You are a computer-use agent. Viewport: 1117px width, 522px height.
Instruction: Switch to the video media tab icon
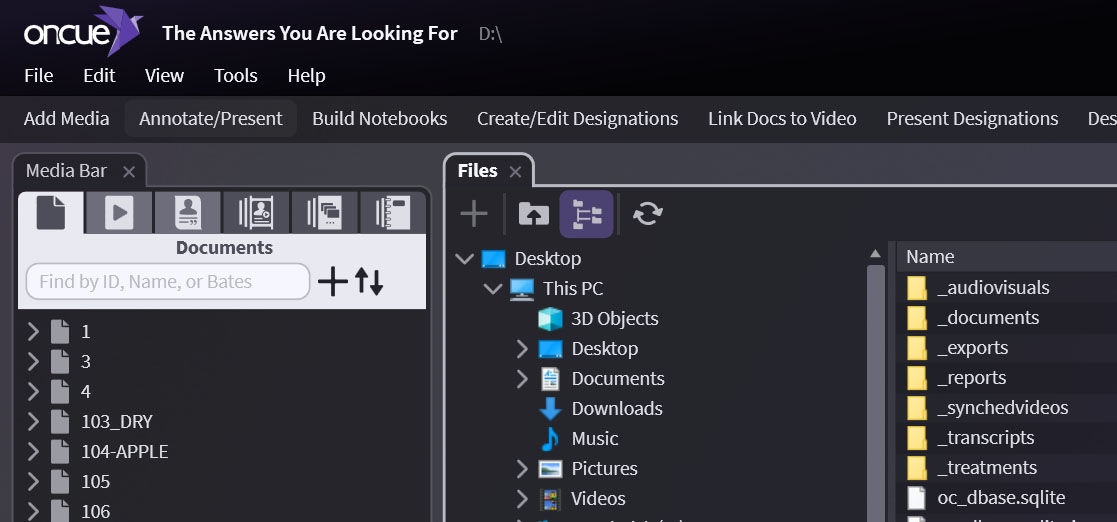[119, 213]
